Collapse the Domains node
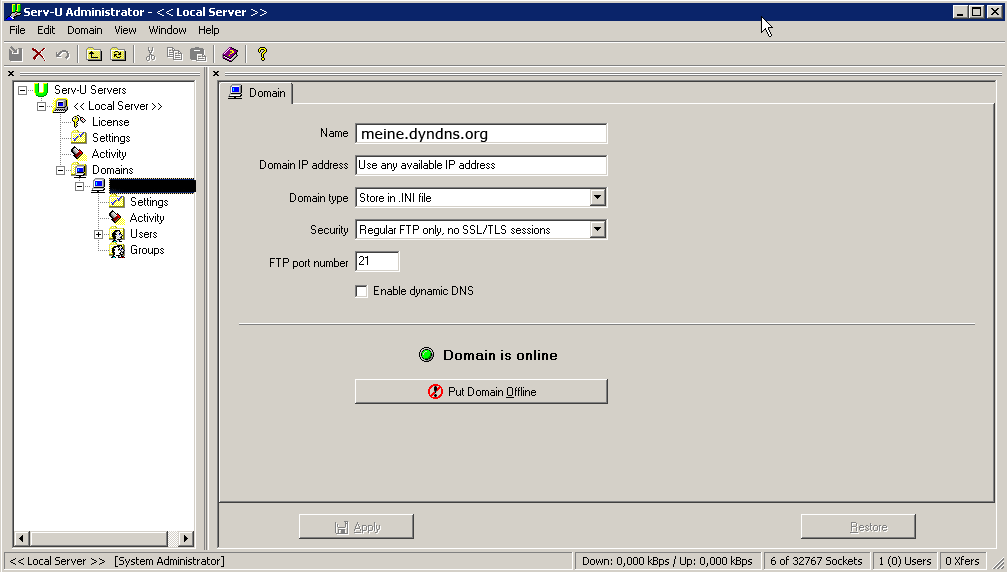 coord(60,170)
